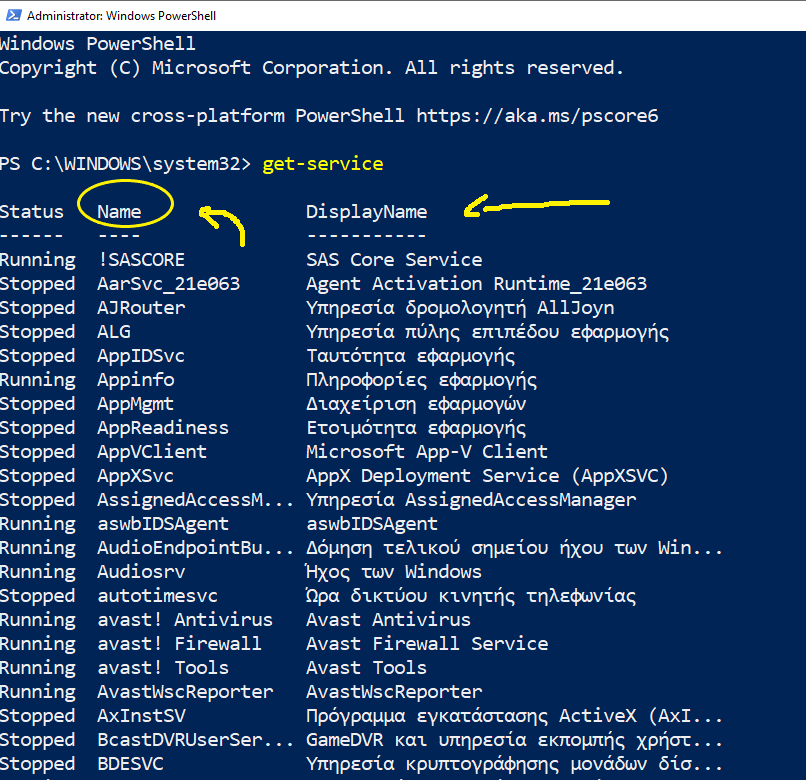Click the typed get-service command
The width and height of the screenshot is (806, 780).
[322, 164]
